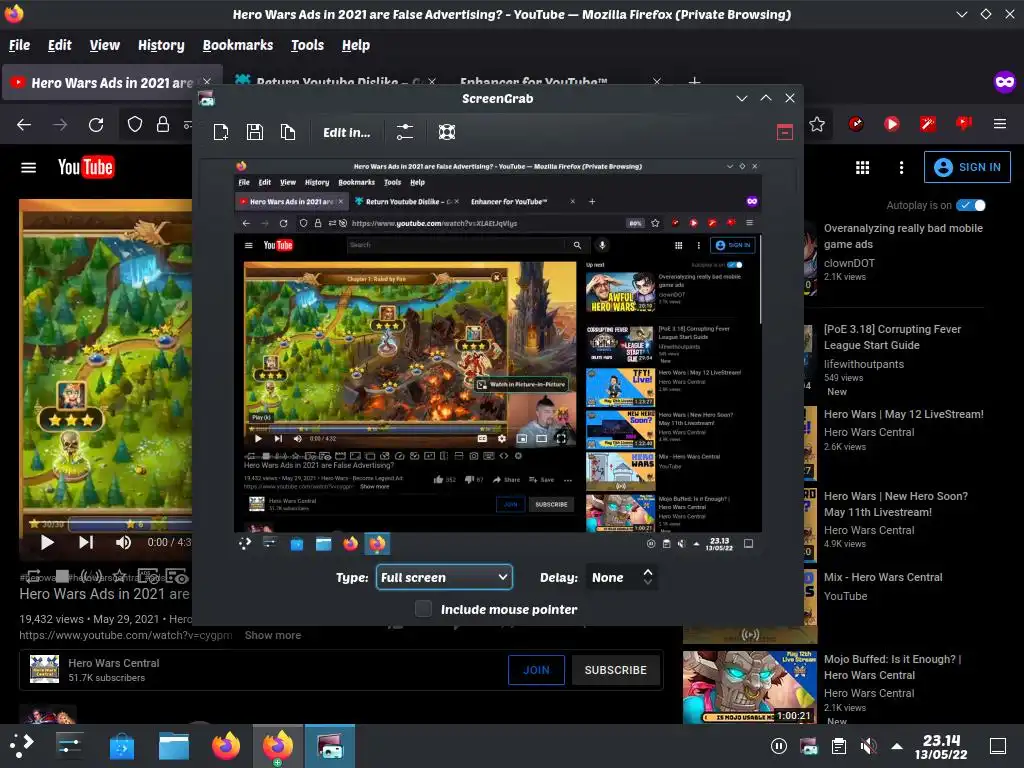This screenshot has width=1024, height=768.
Task: Open the View menu
Action: pyautogui.click(x=104, y=45)
